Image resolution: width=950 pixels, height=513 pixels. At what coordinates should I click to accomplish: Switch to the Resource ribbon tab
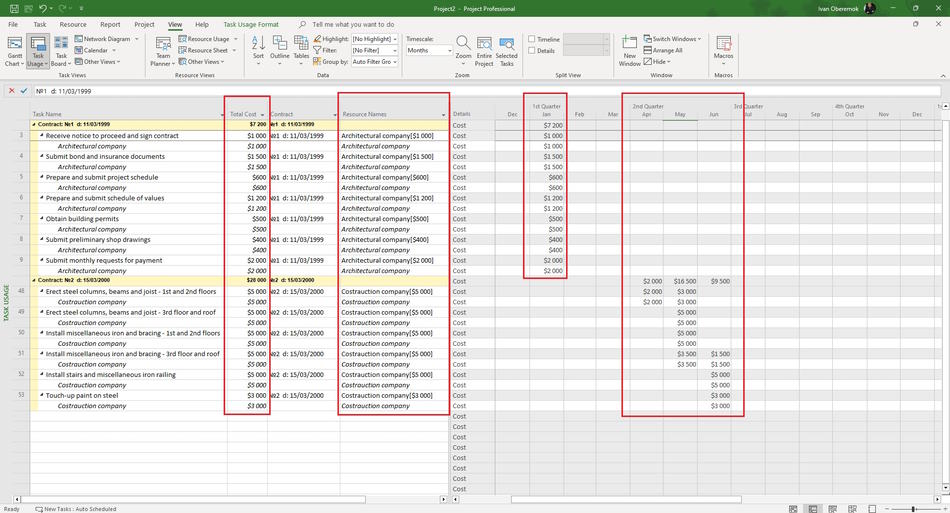[73, 24]
